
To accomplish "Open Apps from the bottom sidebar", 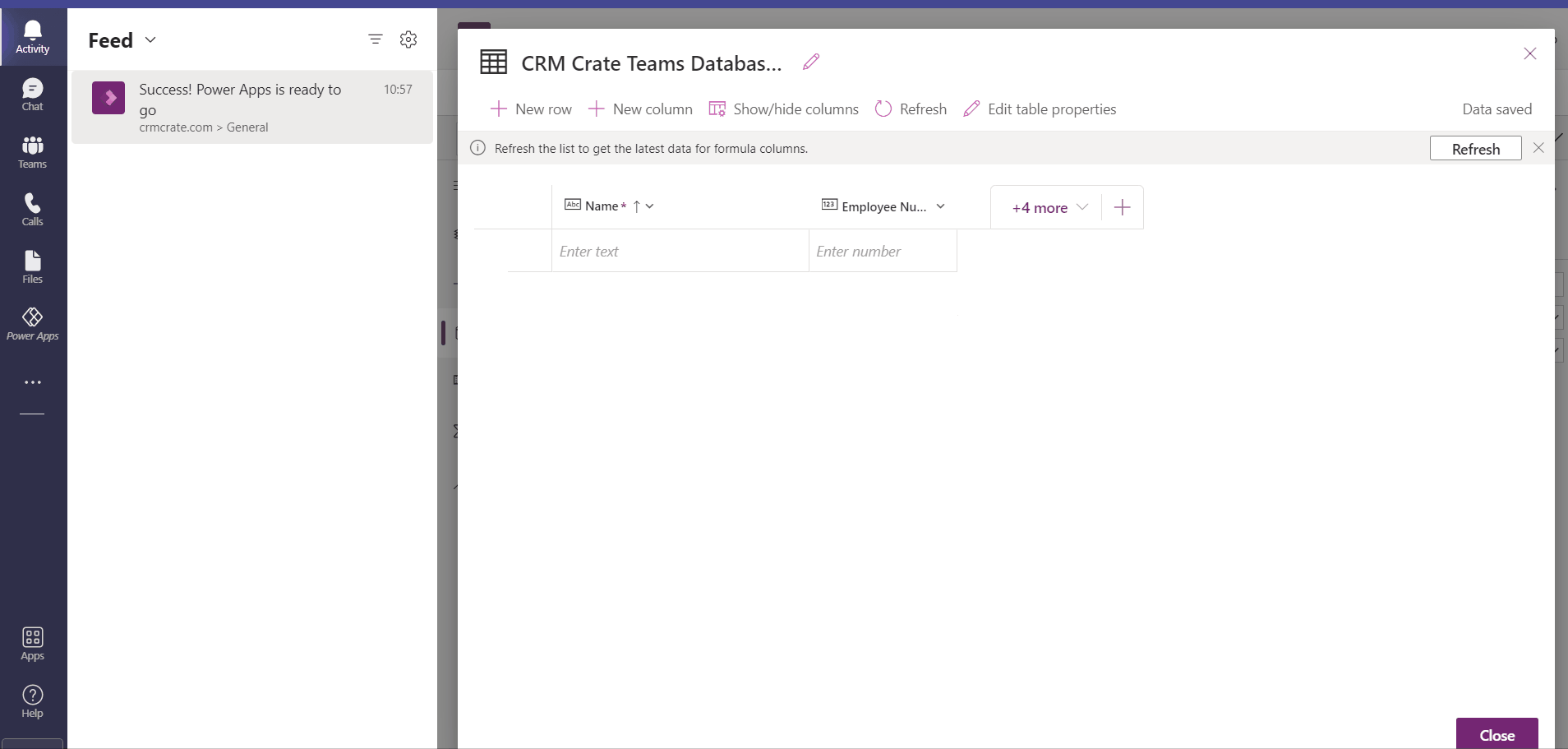I will point(32,644).
